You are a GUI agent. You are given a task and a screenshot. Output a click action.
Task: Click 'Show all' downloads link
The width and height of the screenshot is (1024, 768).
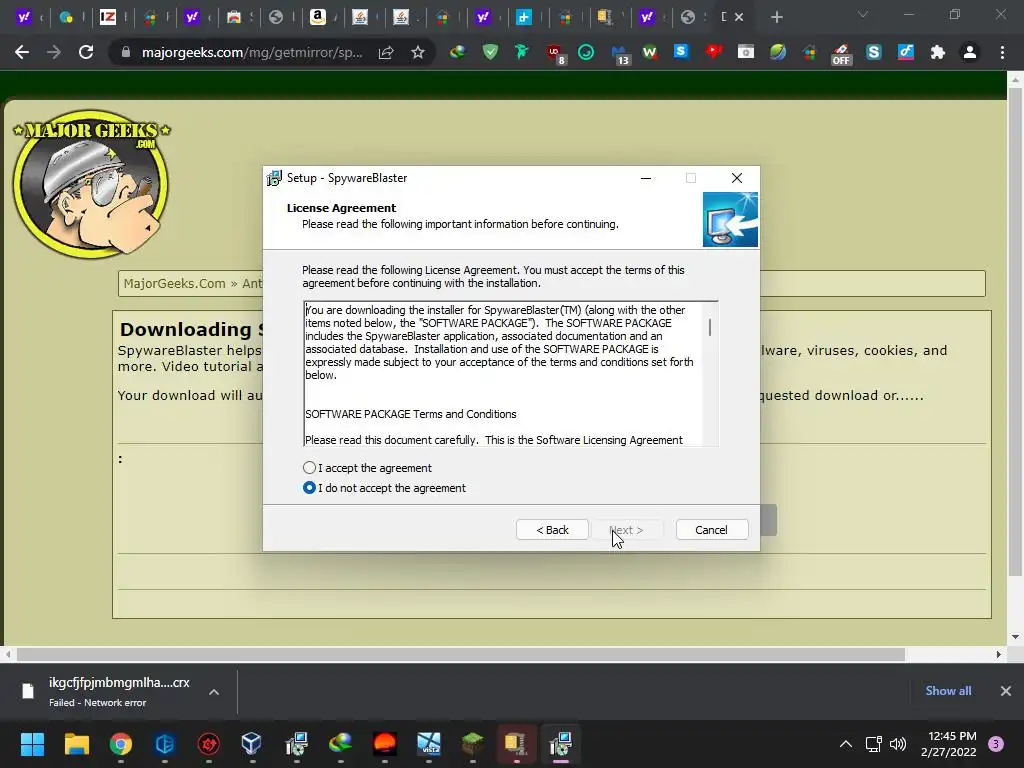pyautogui.click(x=948, y=690)
